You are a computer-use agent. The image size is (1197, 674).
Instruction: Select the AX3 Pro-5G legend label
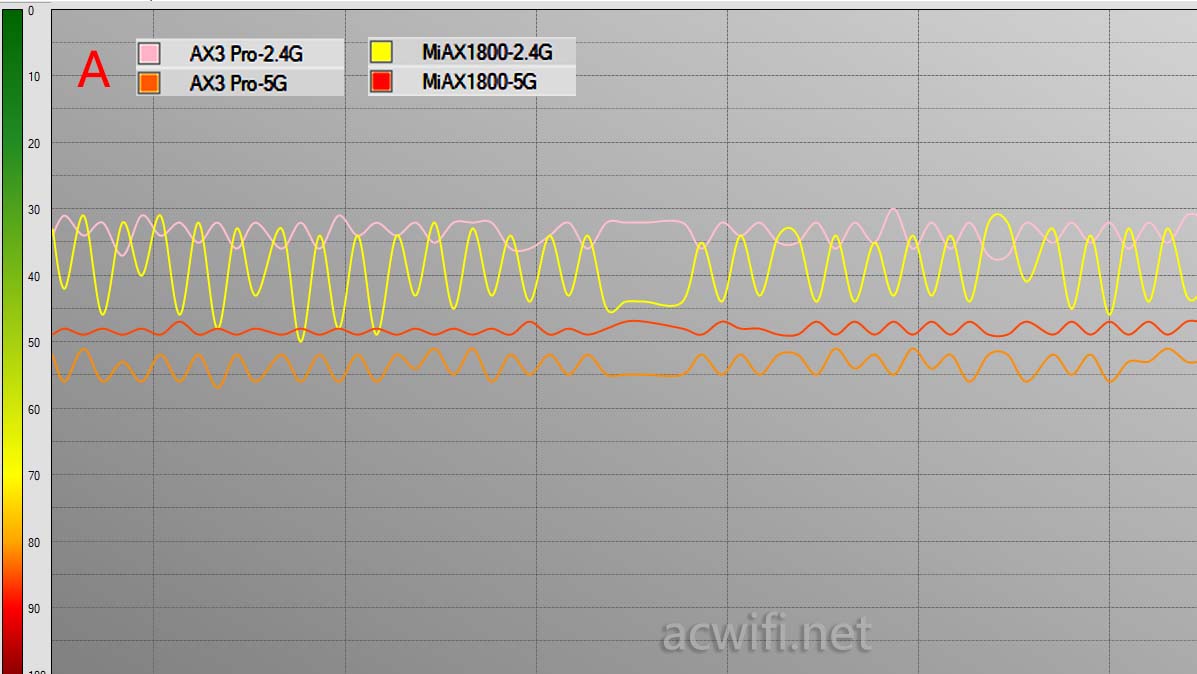(238, 83)
